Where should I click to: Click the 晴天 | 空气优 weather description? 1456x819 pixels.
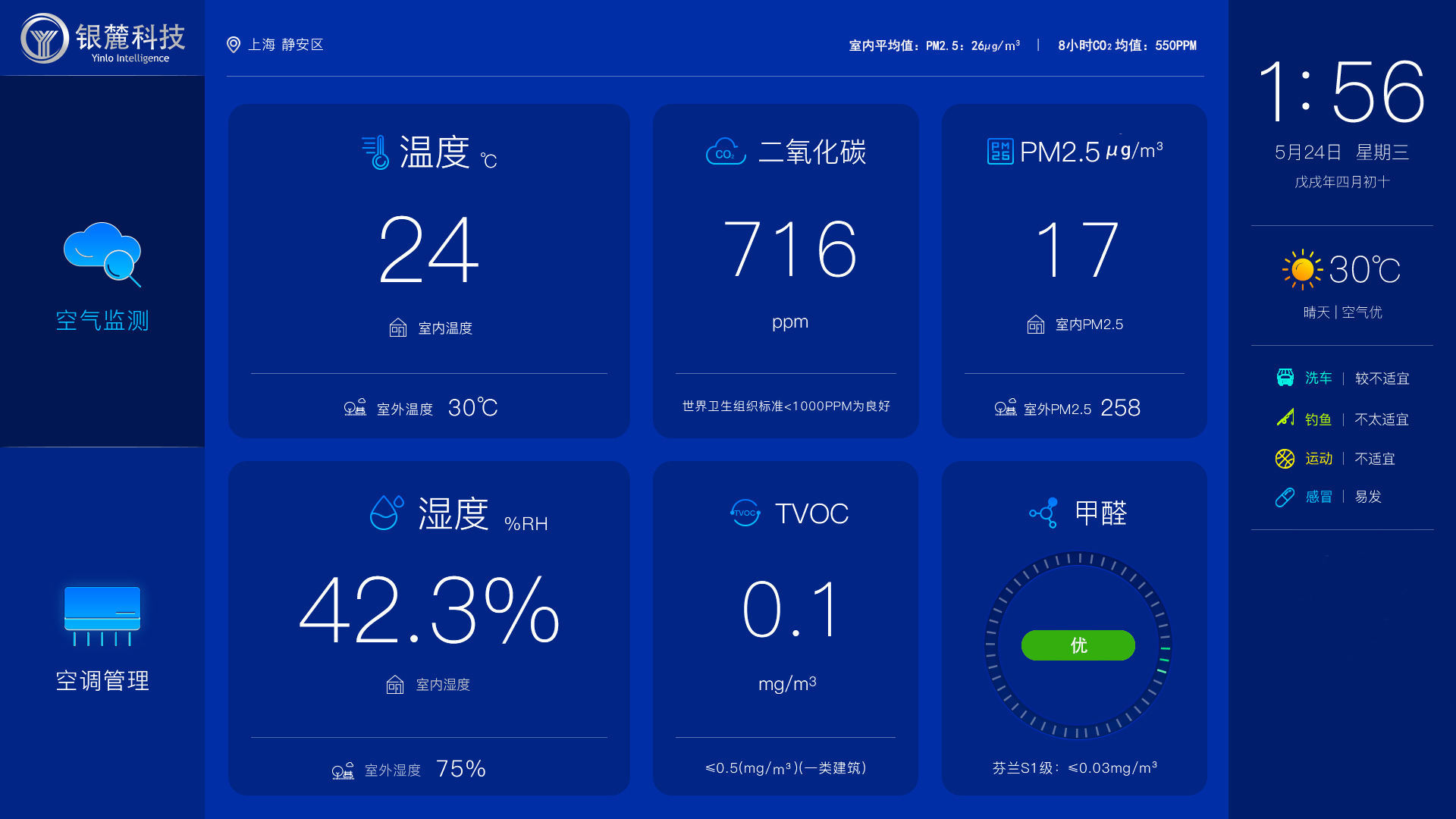point(1342,312)
